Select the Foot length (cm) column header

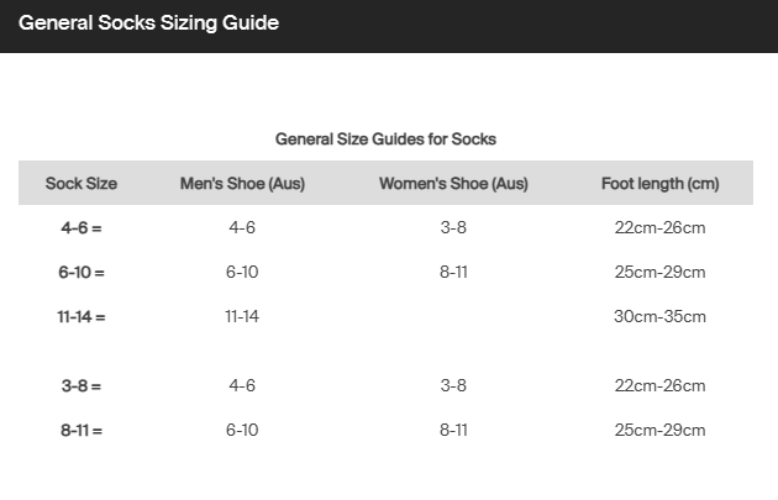pyautogui.click(x=660, y=184)
